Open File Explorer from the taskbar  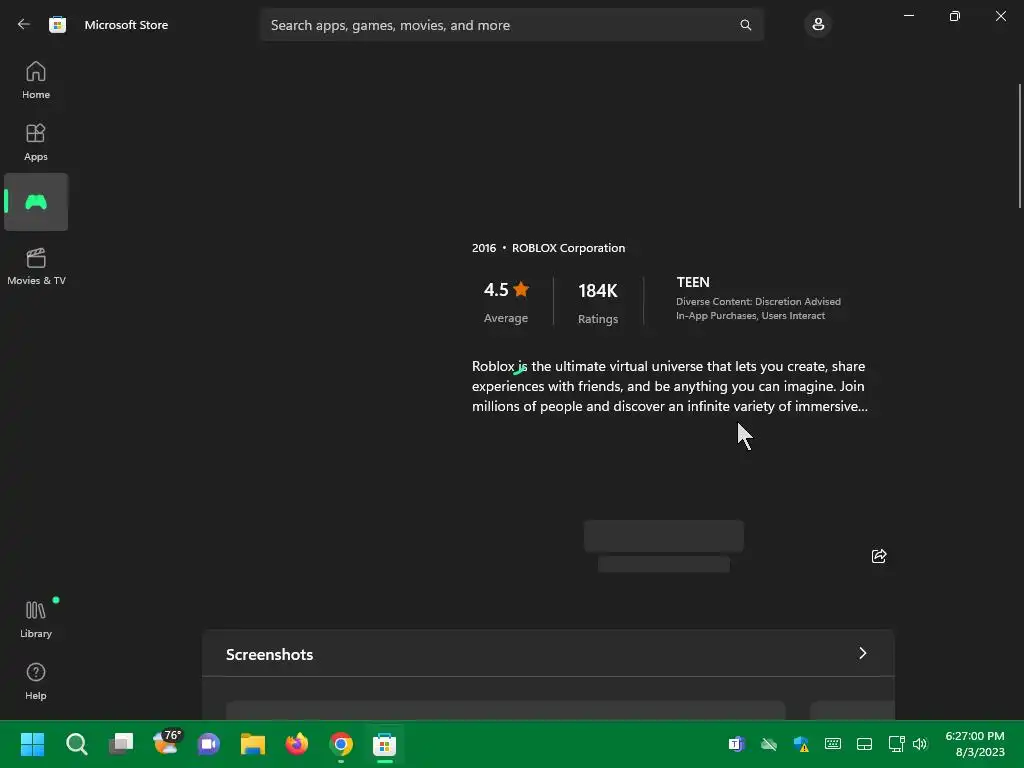coord(253,744)
